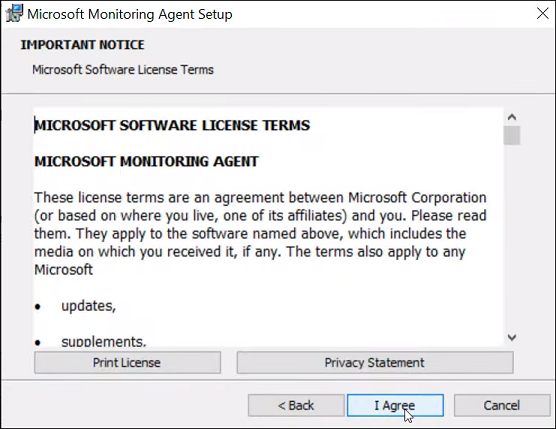This screenshot has height=429, width=556.
Task: Click the 'updates,' bullet item
Action: coord(89,306)
